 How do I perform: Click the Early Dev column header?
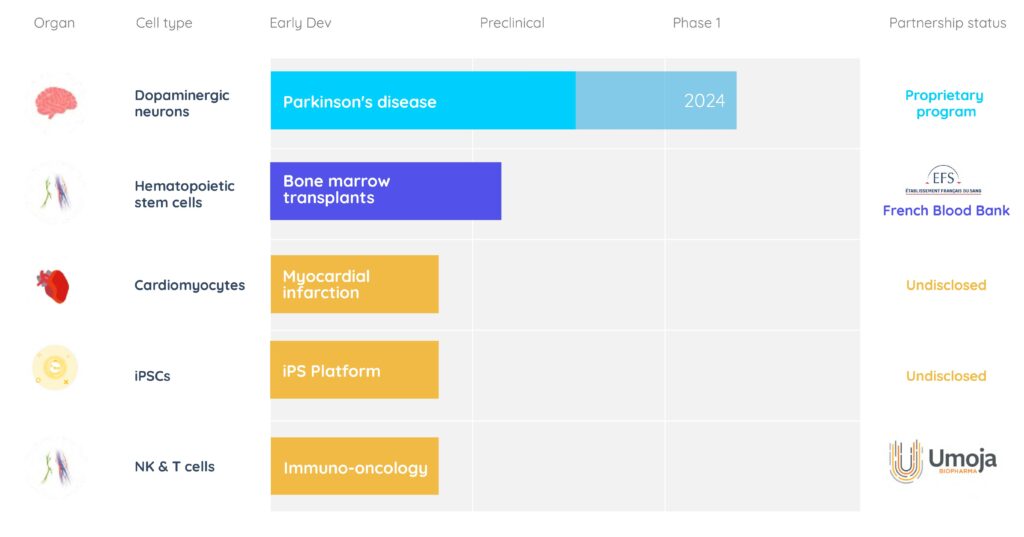pyautogui.click(x=300, y=23)
